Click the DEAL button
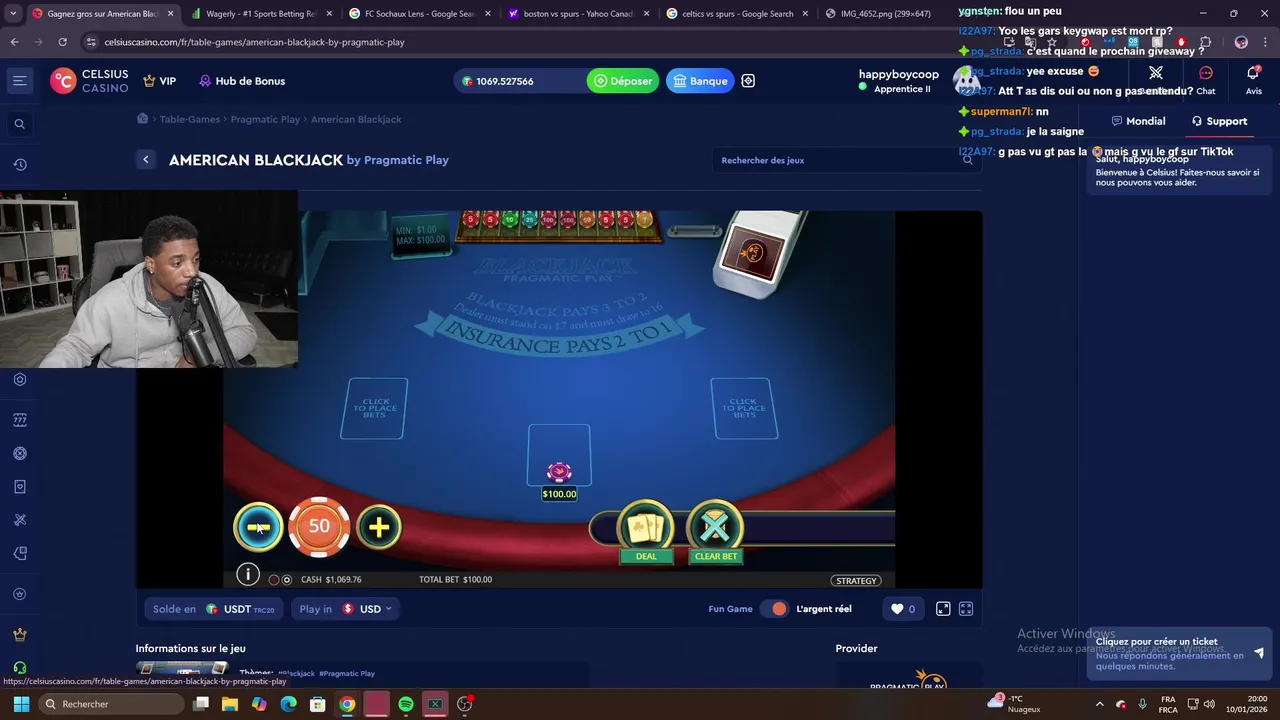This screenshot has height=720, width=1280. point(646,532)
